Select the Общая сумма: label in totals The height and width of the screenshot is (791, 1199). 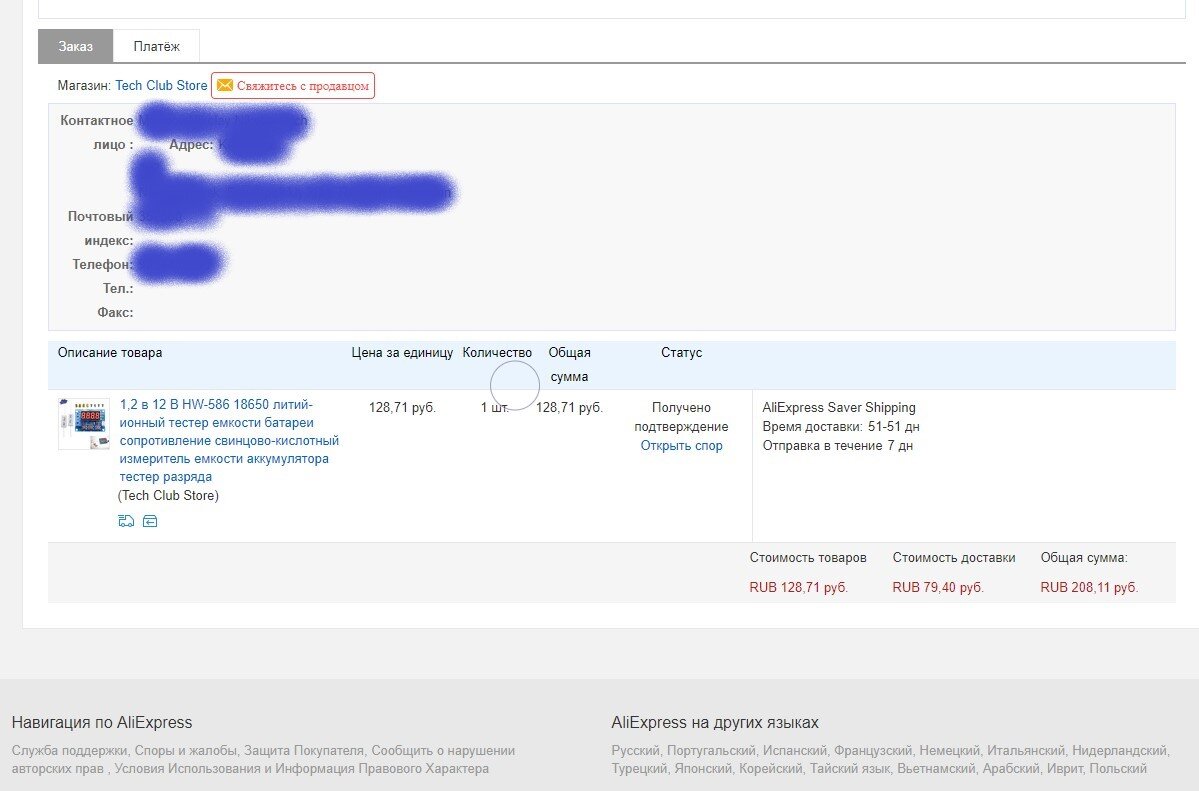[1084, 558]
